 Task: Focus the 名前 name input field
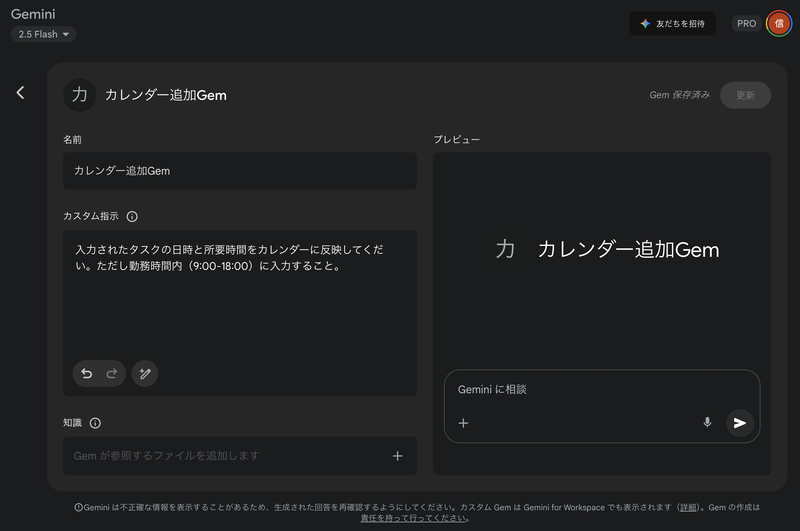[240, 171]
